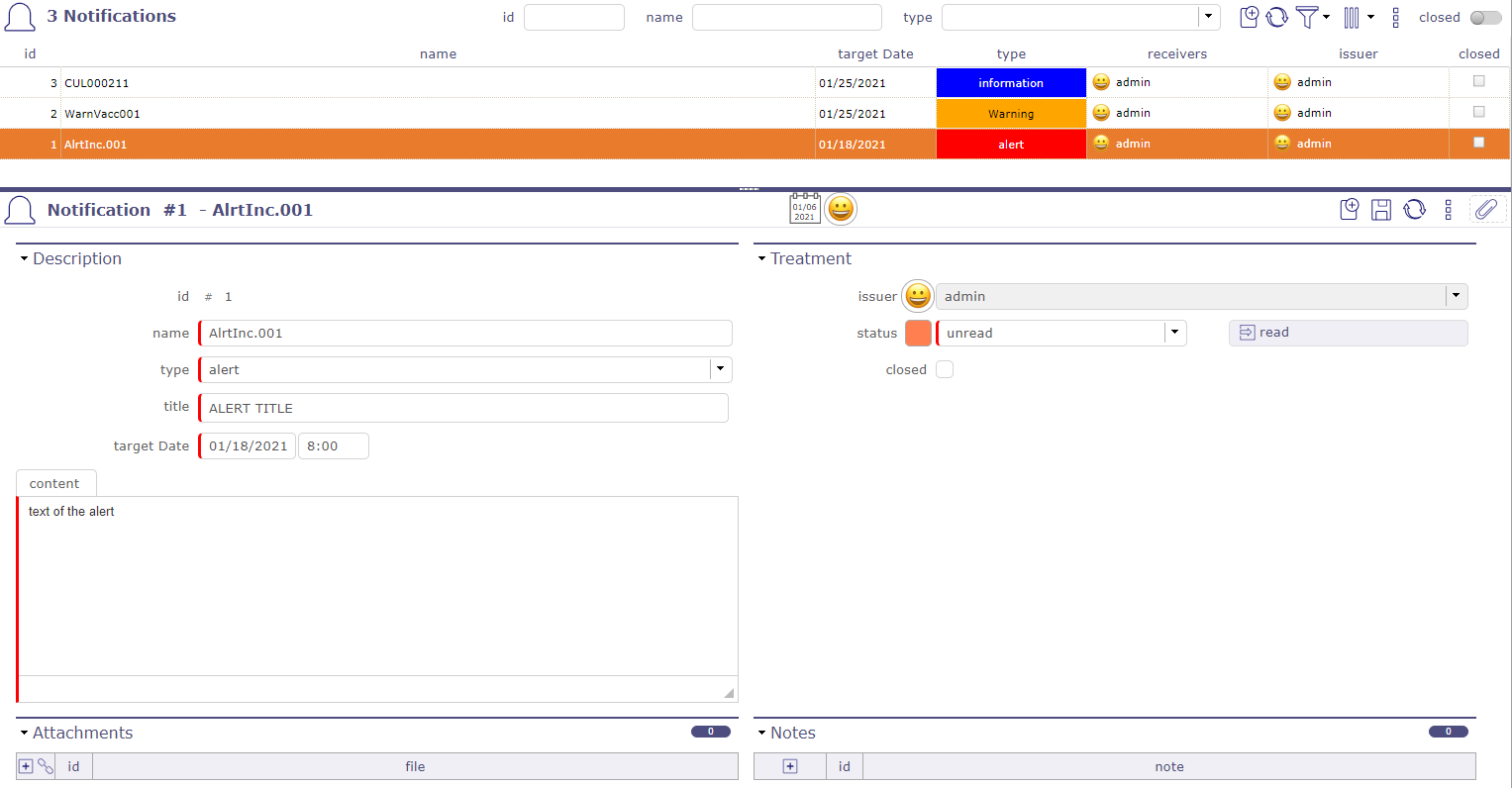The image size is (1512, 788).
Task: Click the title field containing ALERT TITLE
Action: [x=463, y=408]
